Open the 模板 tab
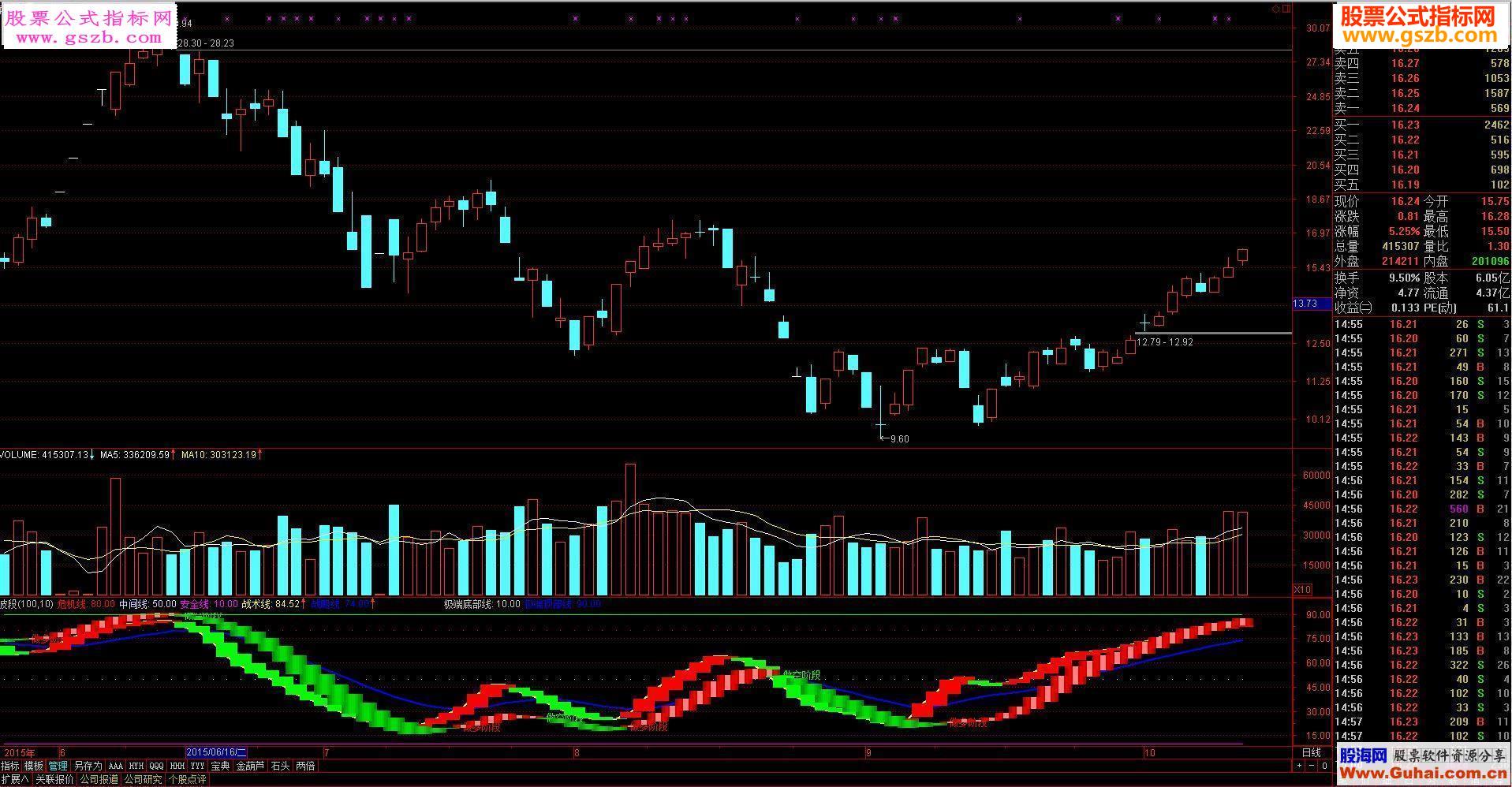This screenshot has height=787, width=1512. point(34,766)
